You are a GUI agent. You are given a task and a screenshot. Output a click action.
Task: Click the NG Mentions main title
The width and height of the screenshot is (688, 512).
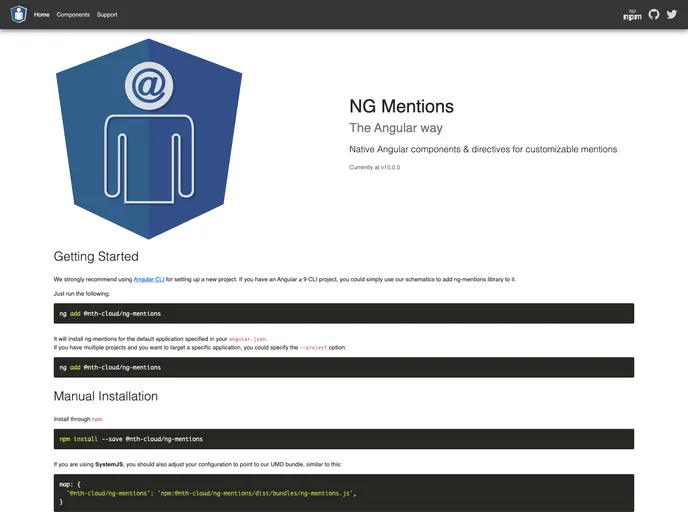point(401,107)
